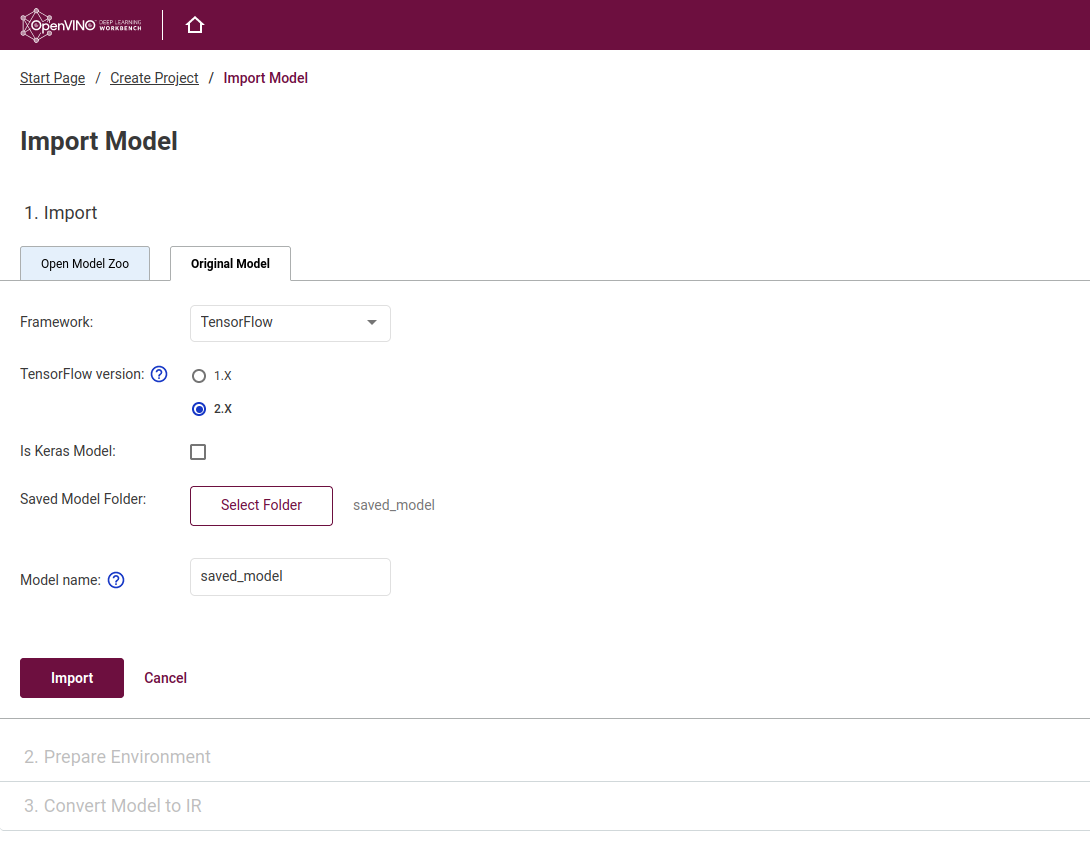Select TensorFlow version 1.X radio button
Image resolution: width=1090 pixels, height=842 pixels.
tap(199, 376)
